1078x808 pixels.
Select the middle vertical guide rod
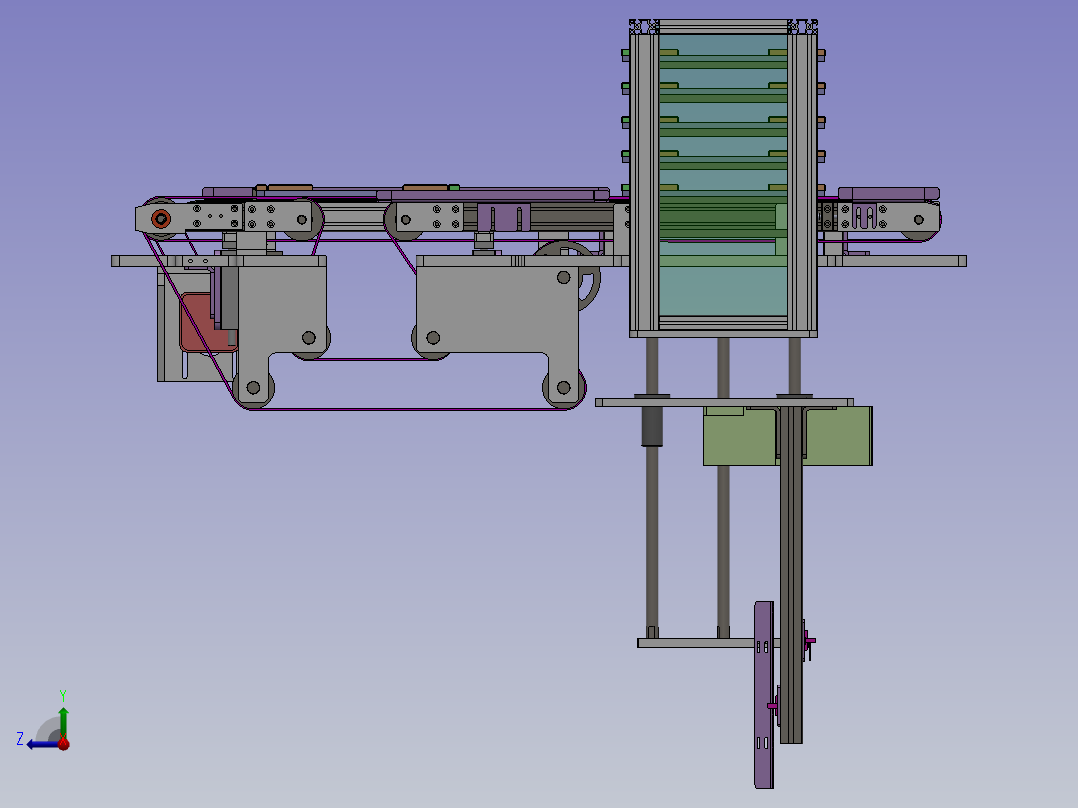[723, 488]
